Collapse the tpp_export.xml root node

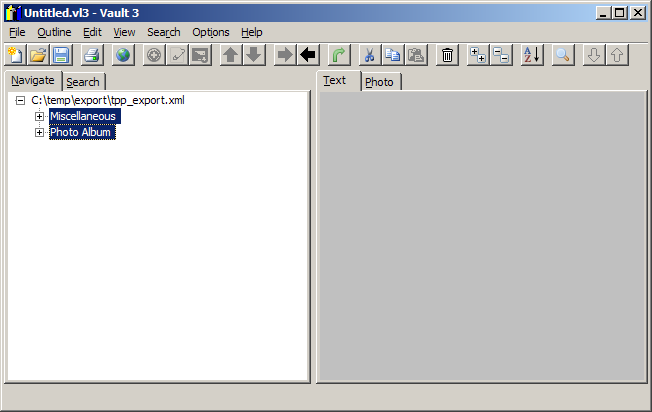point(20,101)
